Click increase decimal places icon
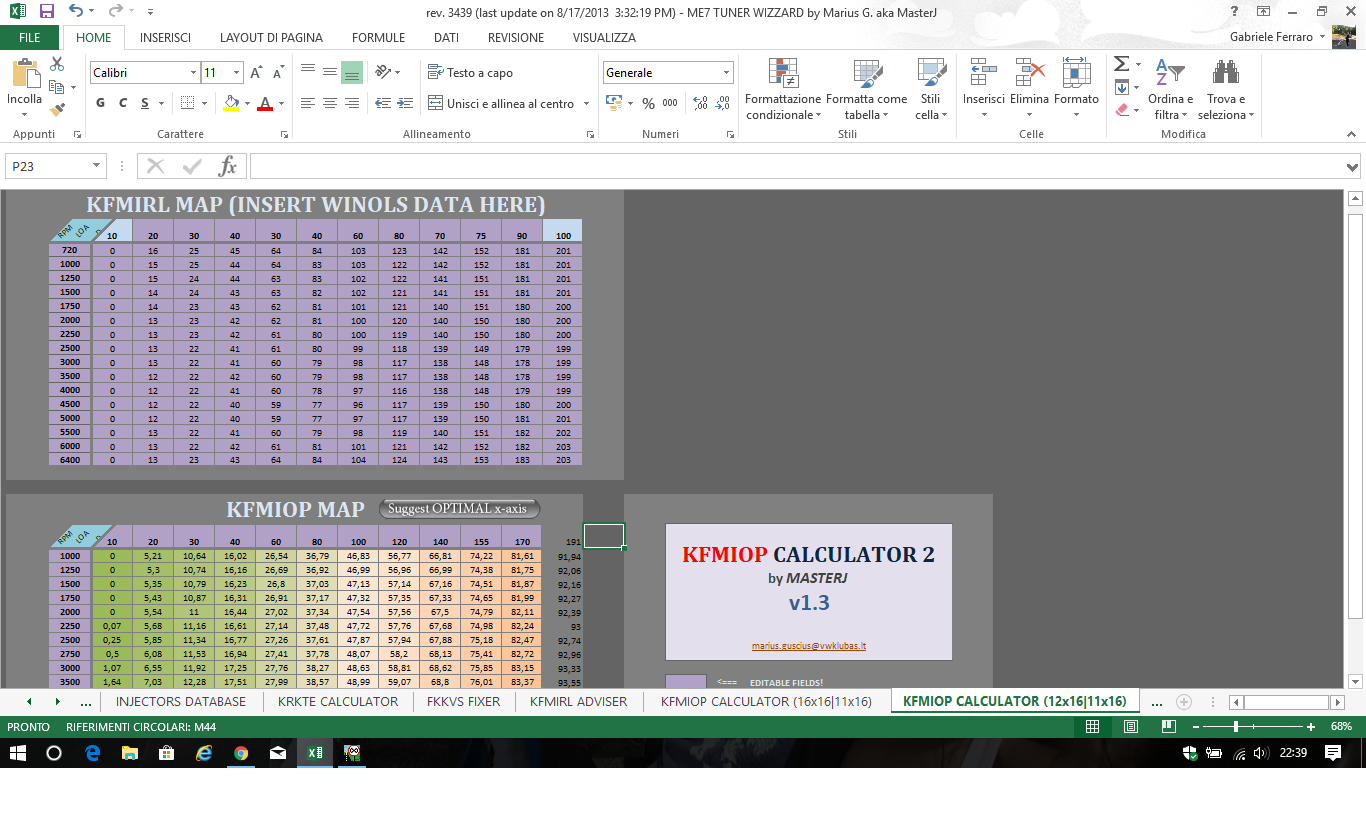Screen dimensions: 1366x833 click(x=700, y=103)
